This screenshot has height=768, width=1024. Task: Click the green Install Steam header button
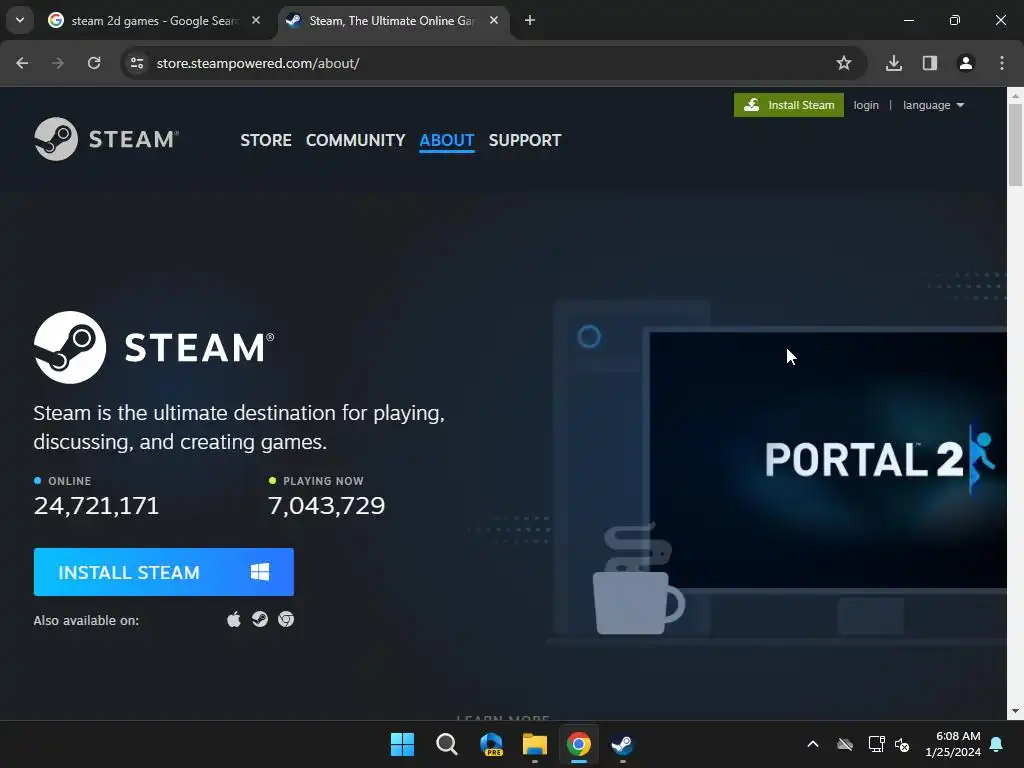coord(789,105)
